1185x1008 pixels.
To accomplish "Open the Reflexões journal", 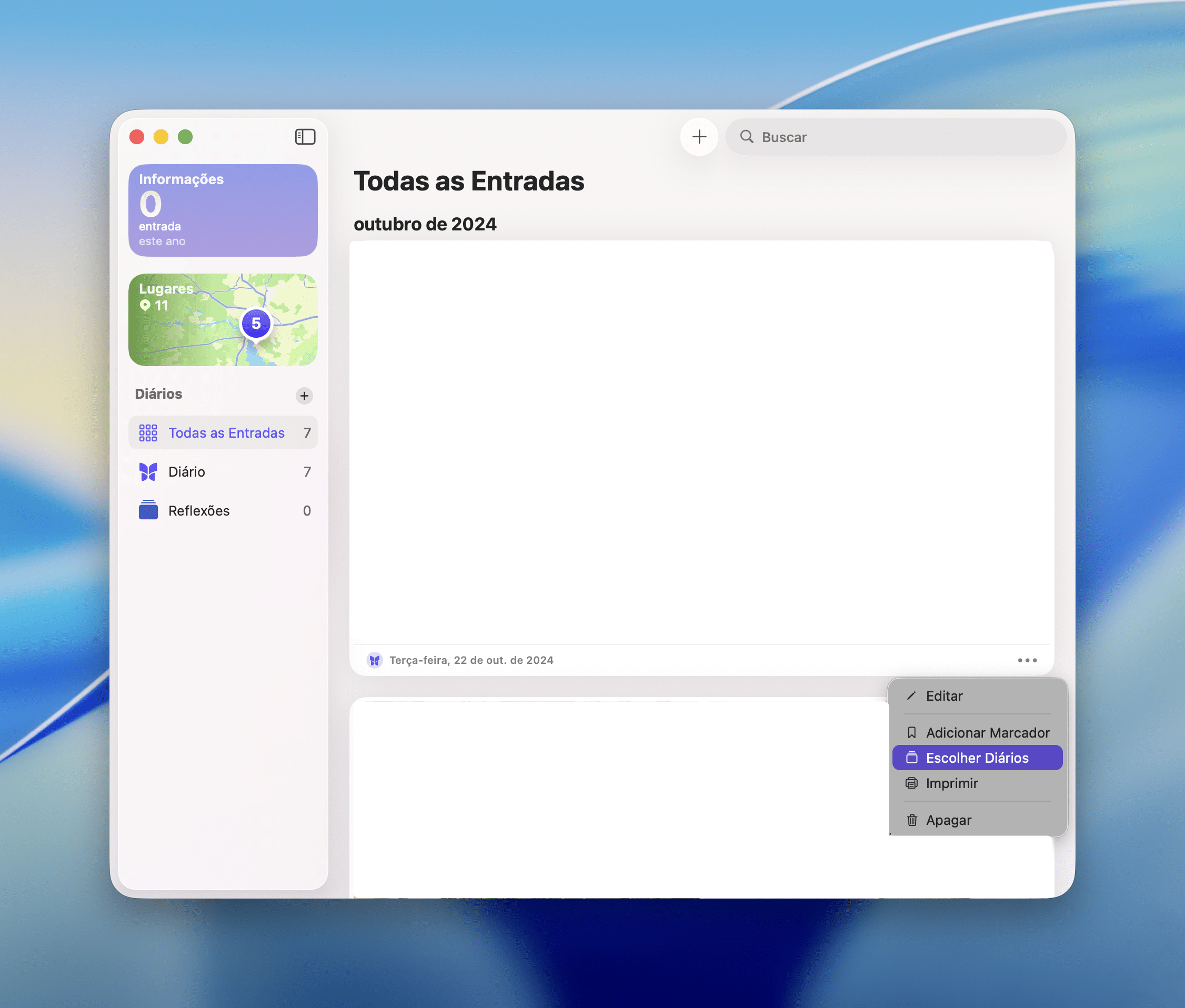I will (x=198, y=510).
